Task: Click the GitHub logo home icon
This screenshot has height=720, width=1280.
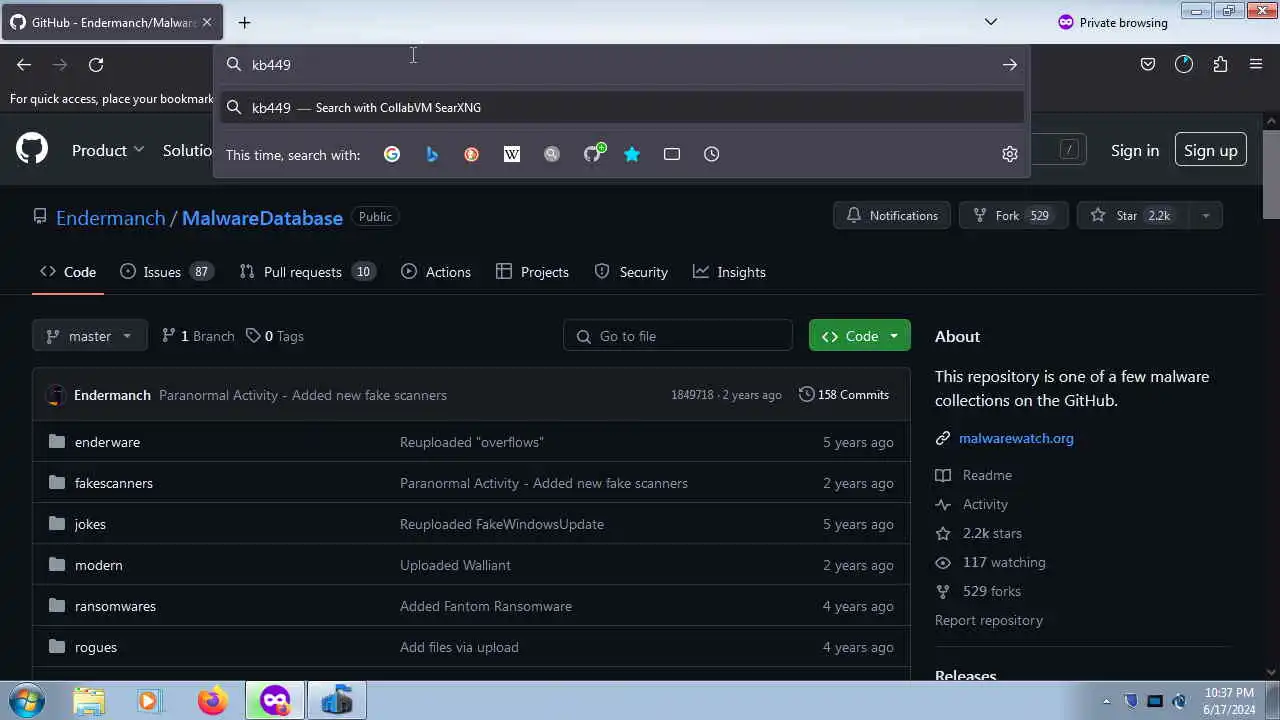Action: click(32, 150)
